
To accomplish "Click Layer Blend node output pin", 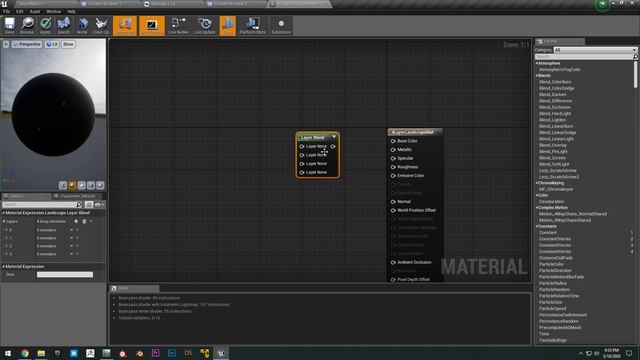I will pos(333,146).
